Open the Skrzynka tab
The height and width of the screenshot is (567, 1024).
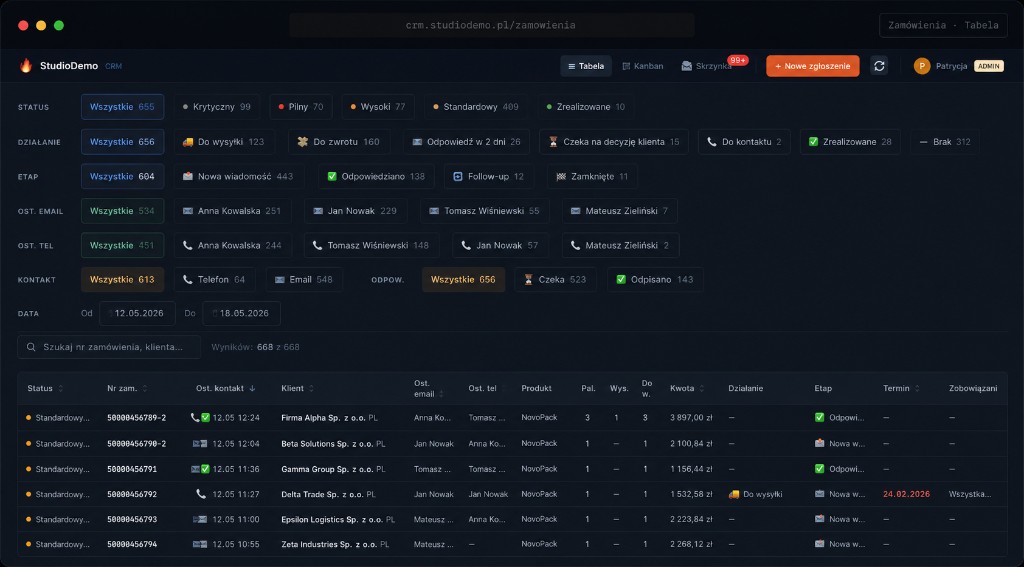707,66
